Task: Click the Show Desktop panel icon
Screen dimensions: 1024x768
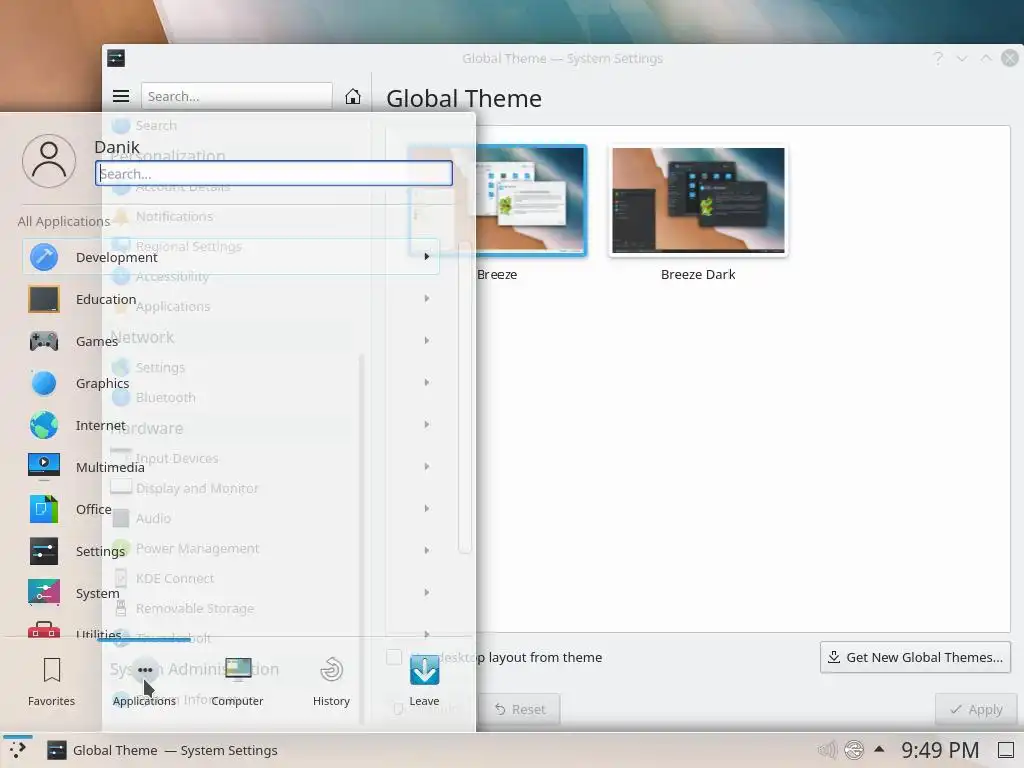Action: [x=1006, y=750]
